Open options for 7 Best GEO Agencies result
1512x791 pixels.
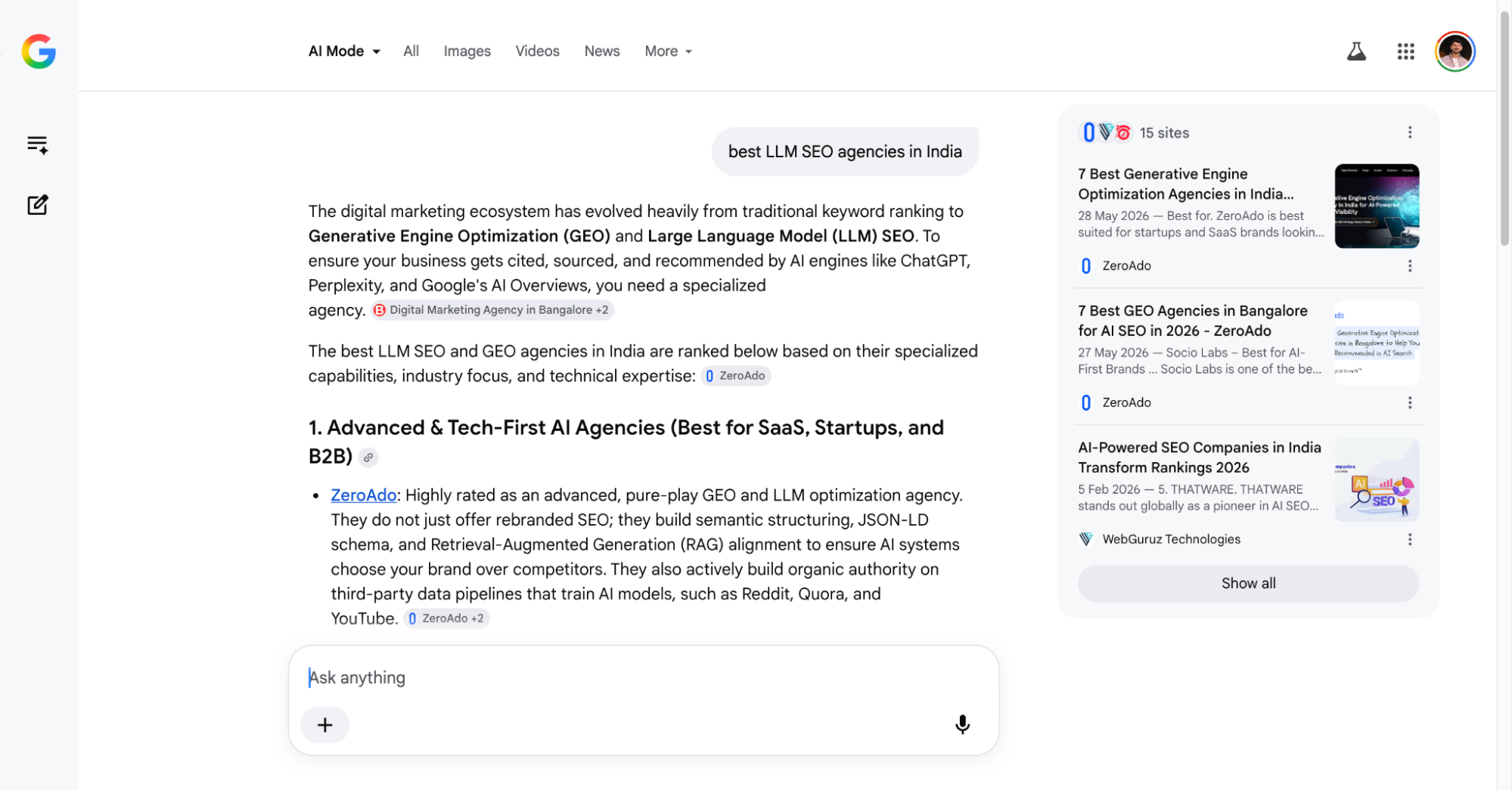click(1410, 403)
